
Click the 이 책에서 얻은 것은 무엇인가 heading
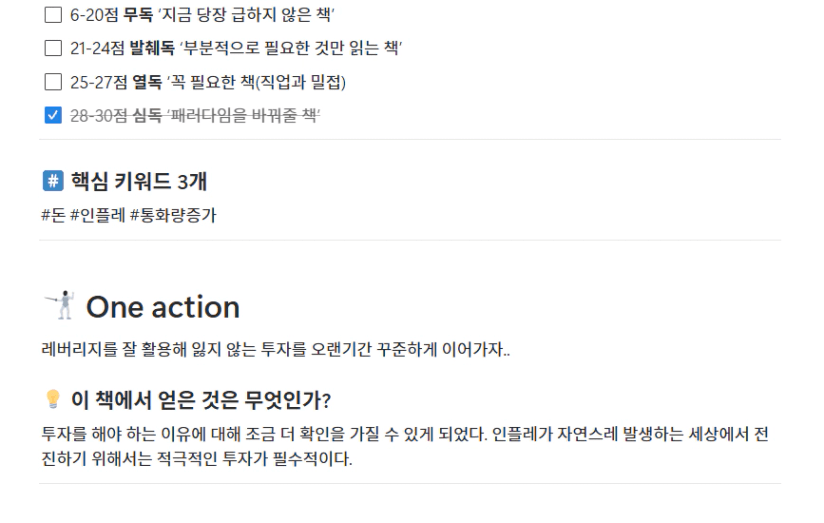[199, 401]
